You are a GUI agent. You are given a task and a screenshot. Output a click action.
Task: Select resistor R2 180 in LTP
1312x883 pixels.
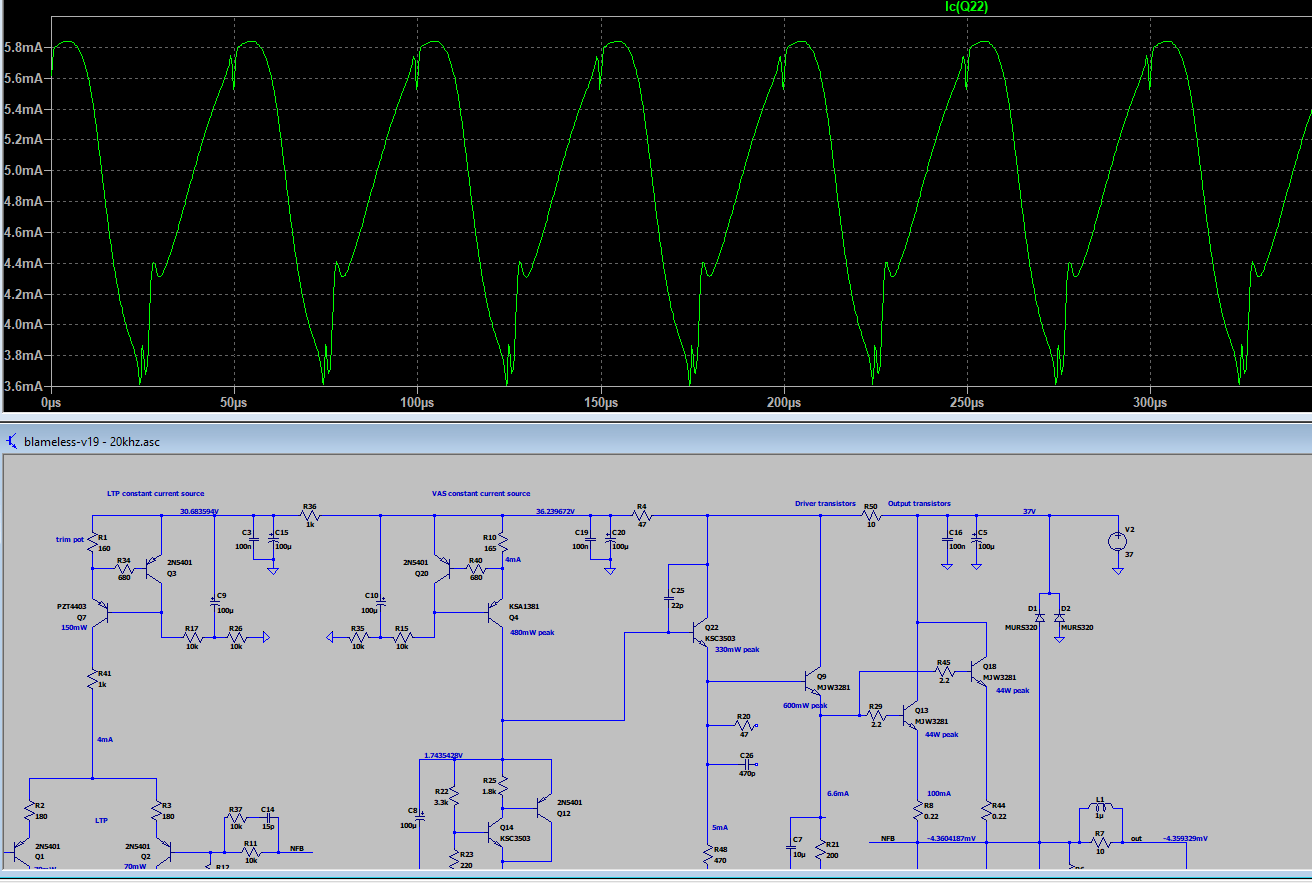click(x=30, y=812)
